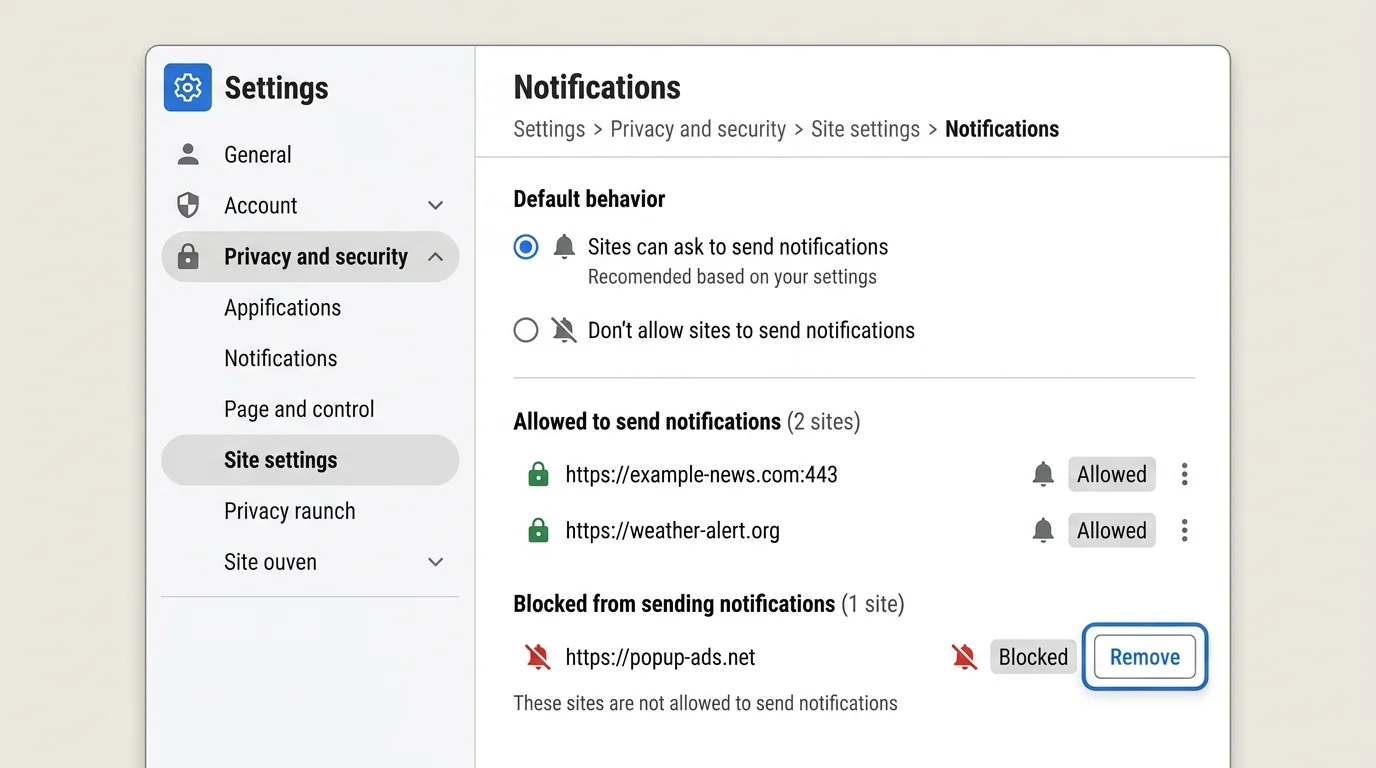Click the bell icon in weather-alert.org row
The image size is (1376, 768).
click(1043, 530)
